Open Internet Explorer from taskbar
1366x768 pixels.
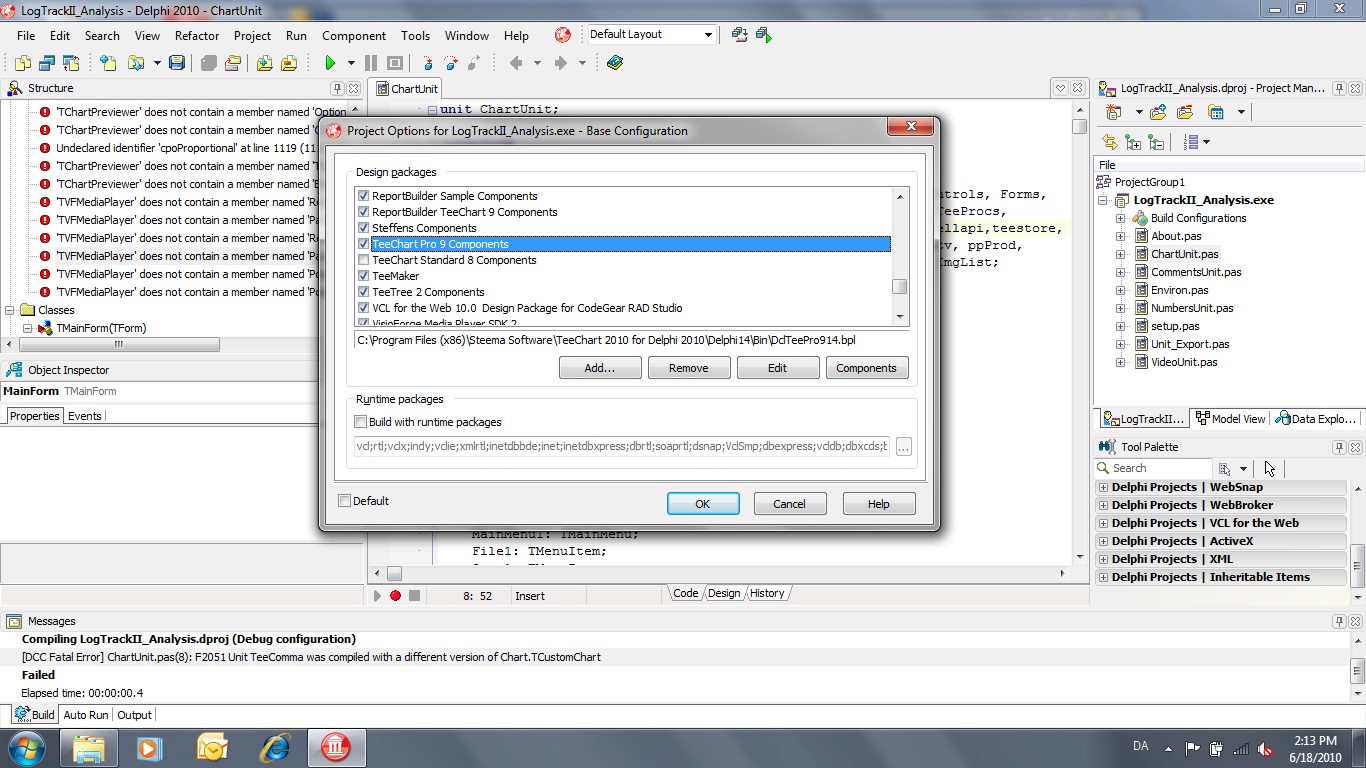tap(274, 748)
